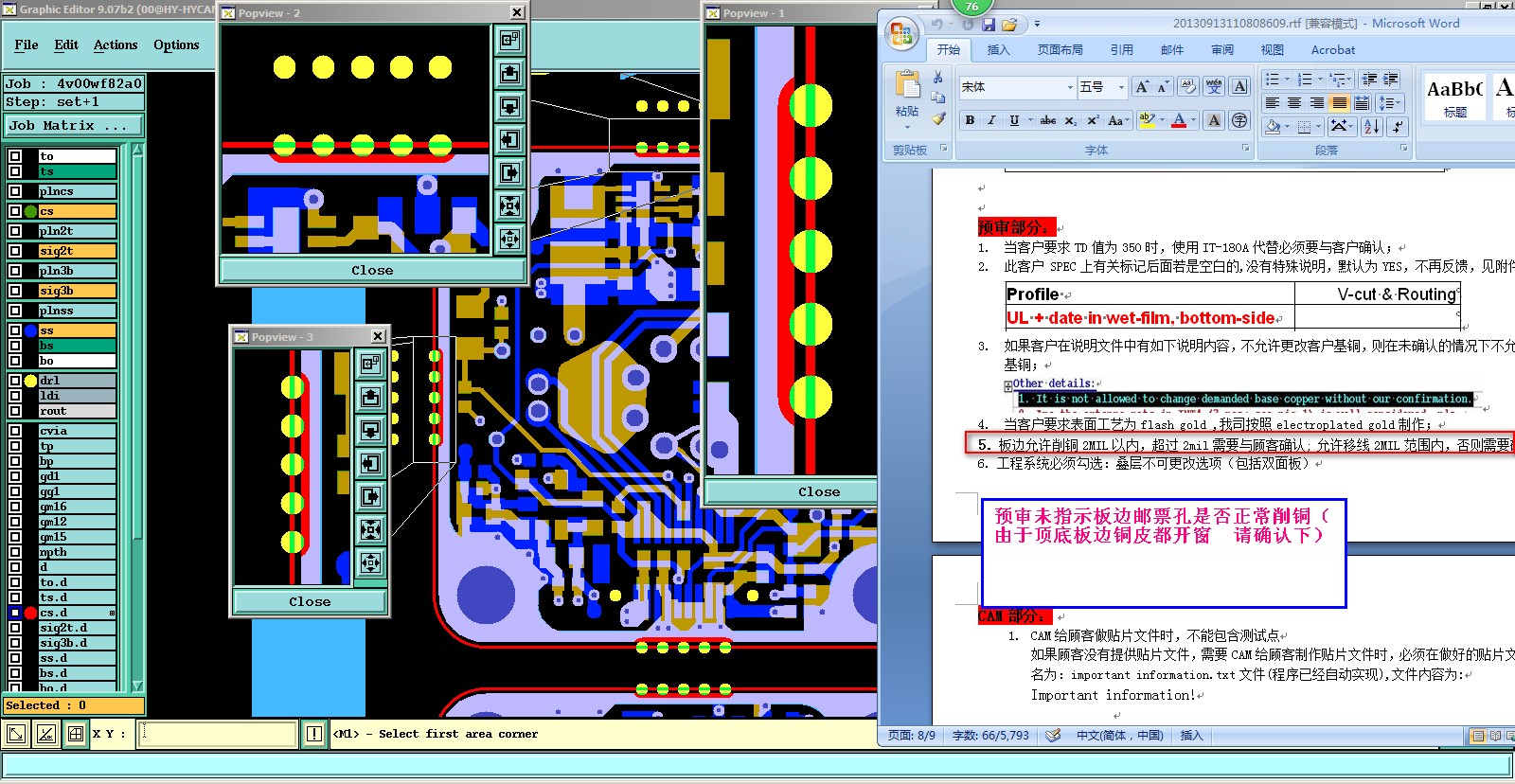Click the Justify alignment icon
The width and height of the screenshot is (1515, 784).
pyautogui.click(x=1339, y=102)
